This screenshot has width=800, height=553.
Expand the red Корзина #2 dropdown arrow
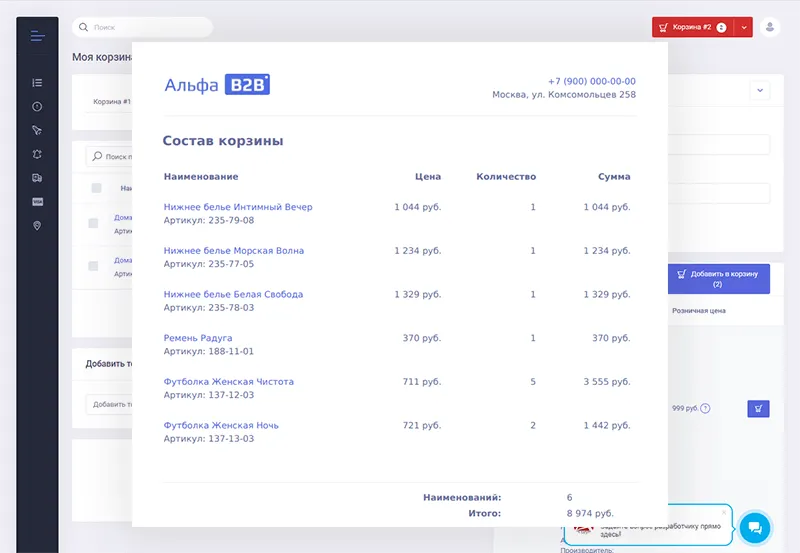coord(743,28)
